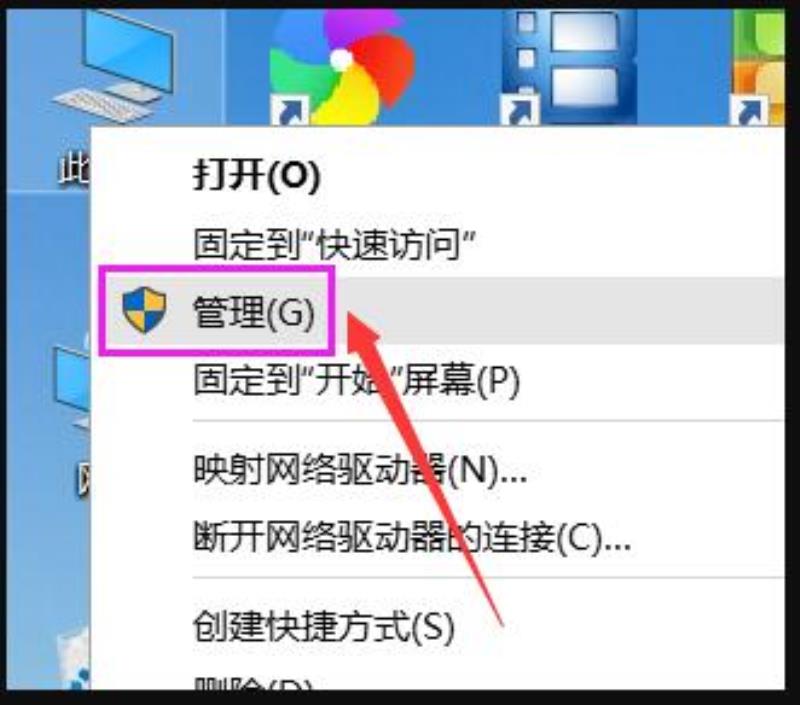The image size is (800, 705).
Task: Select the green and orange shortcut icon
Action: tap(758, 66)
